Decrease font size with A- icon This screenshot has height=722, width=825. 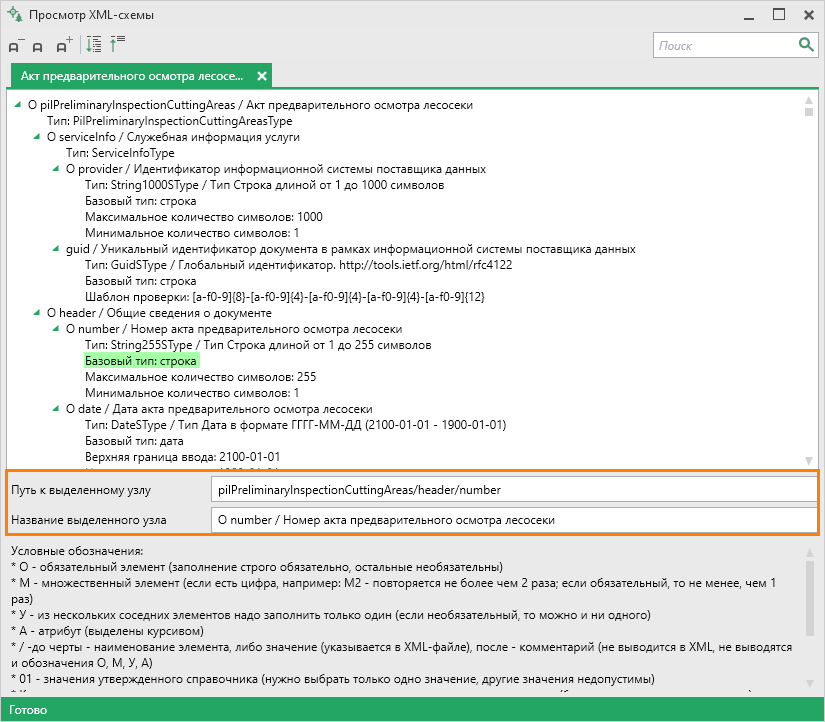click(x=16, y=45)
